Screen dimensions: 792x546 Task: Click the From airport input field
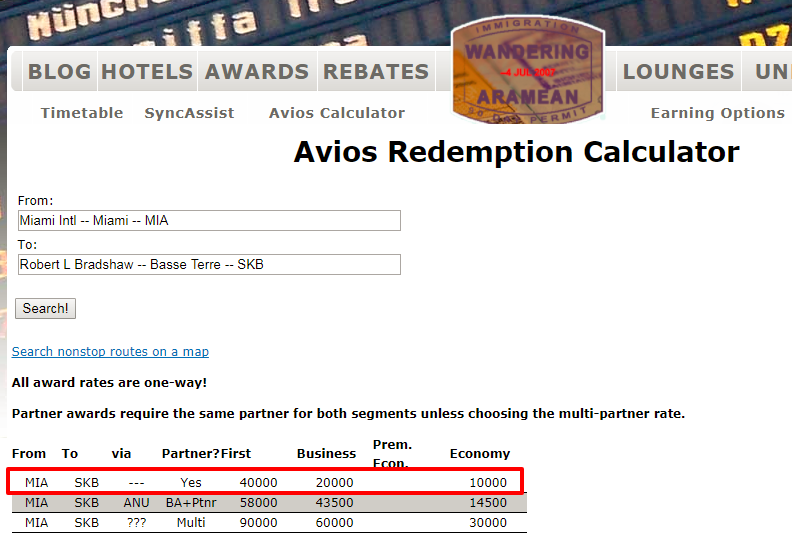coord(209,221)
